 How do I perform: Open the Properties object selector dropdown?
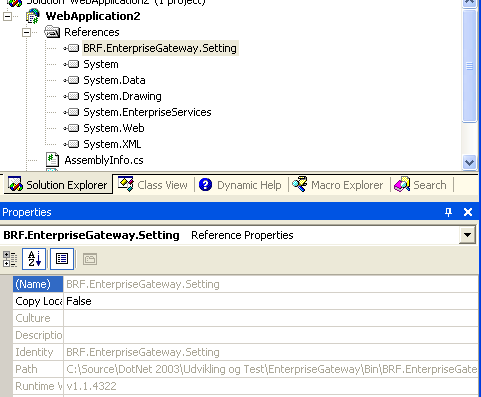[467, 235]
